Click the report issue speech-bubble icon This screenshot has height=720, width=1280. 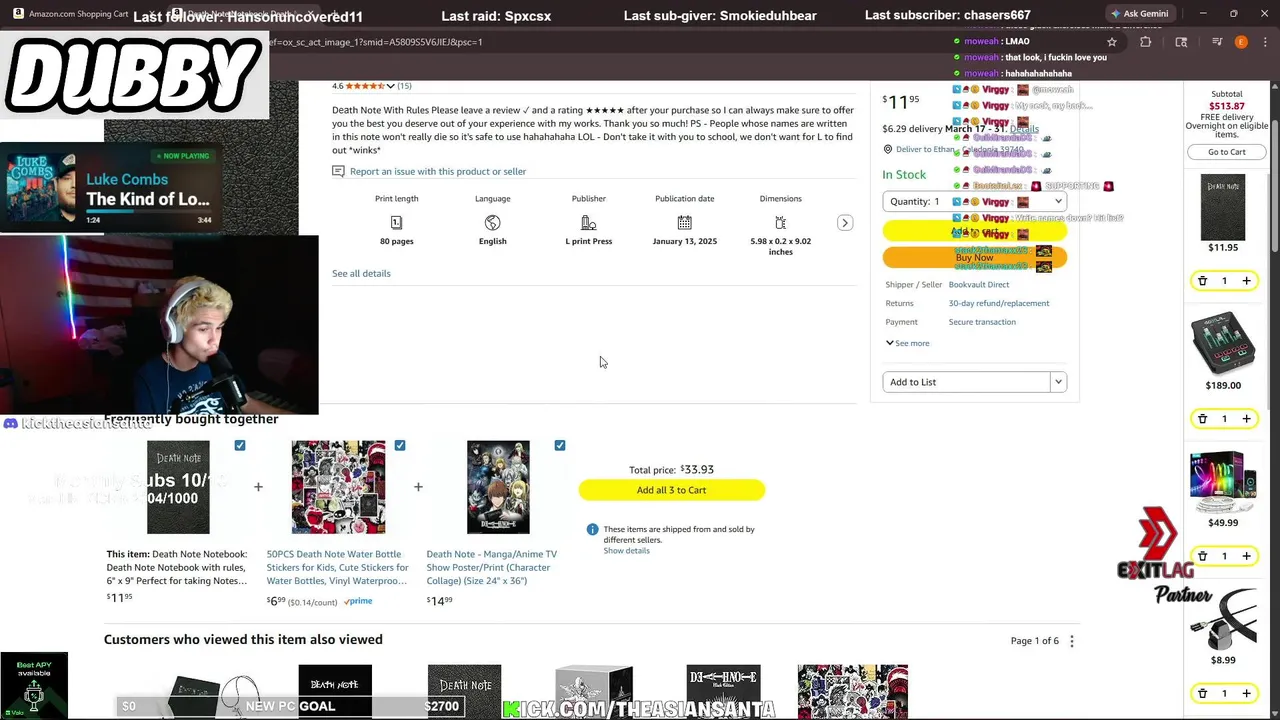tap(338, 172)
